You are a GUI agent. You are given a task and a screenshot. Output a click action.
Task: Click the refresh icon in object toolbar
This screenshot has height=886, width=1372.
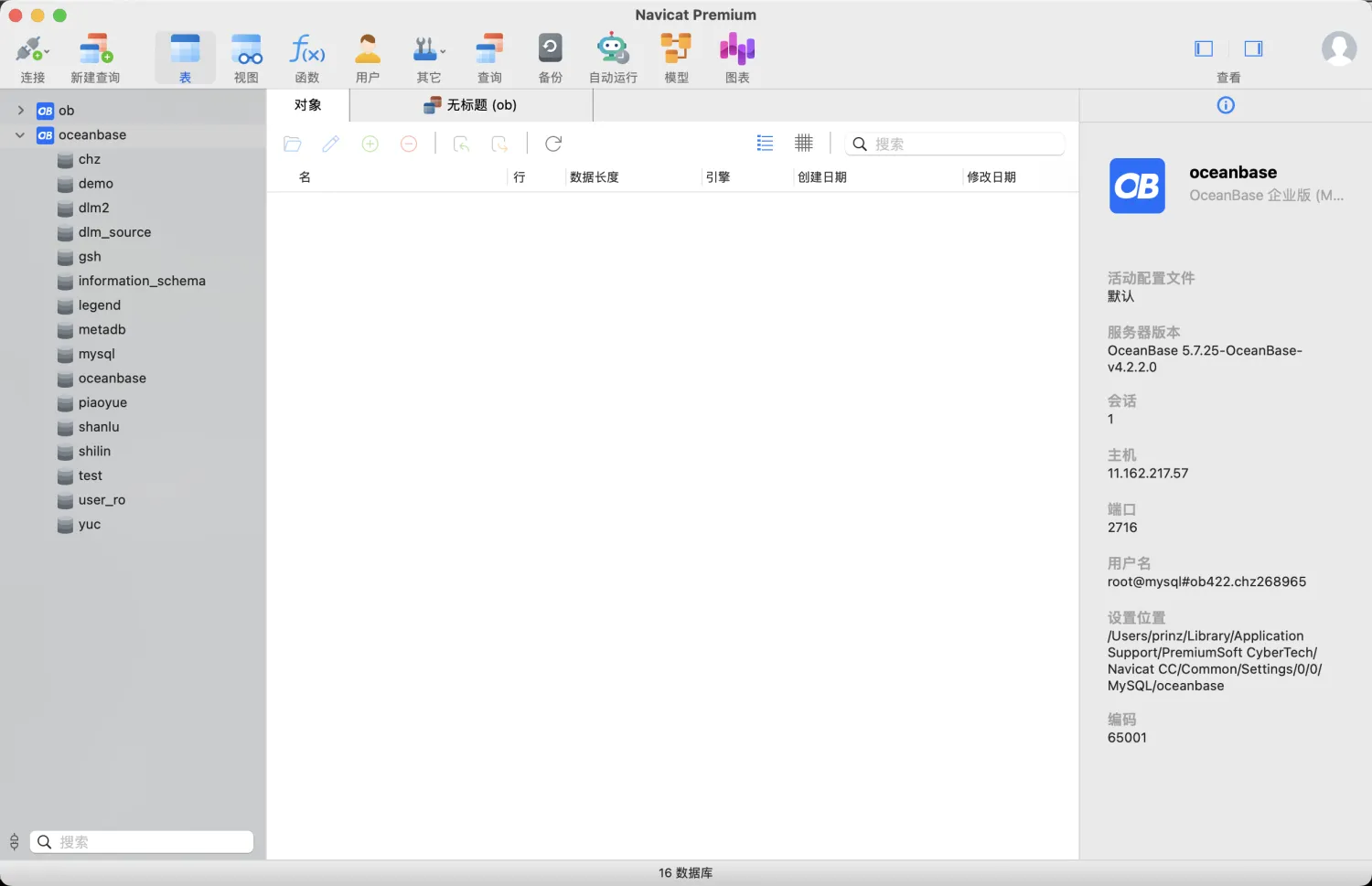click(x=553, y=144)
